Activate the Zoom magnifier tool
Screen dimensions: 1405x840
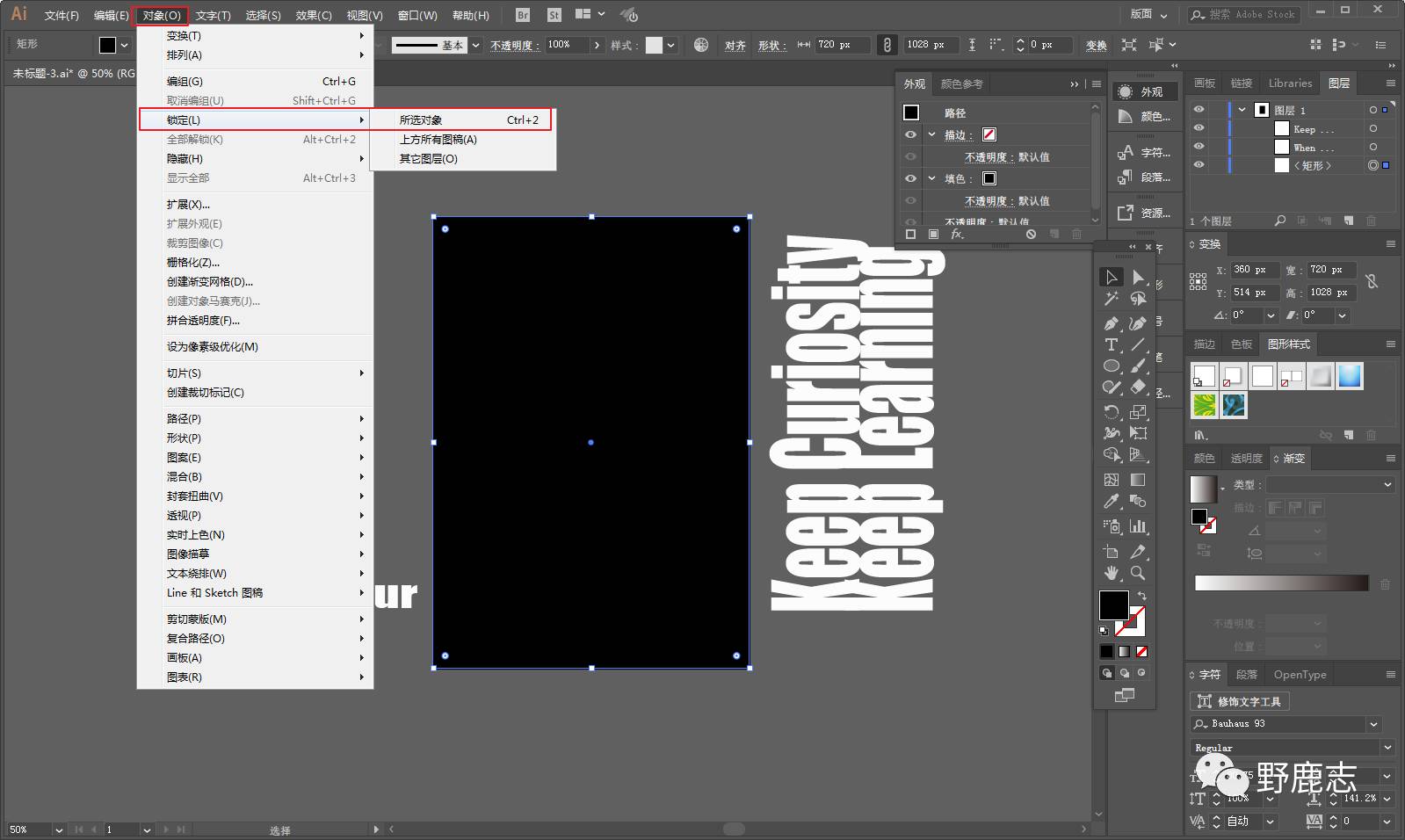1138,573
